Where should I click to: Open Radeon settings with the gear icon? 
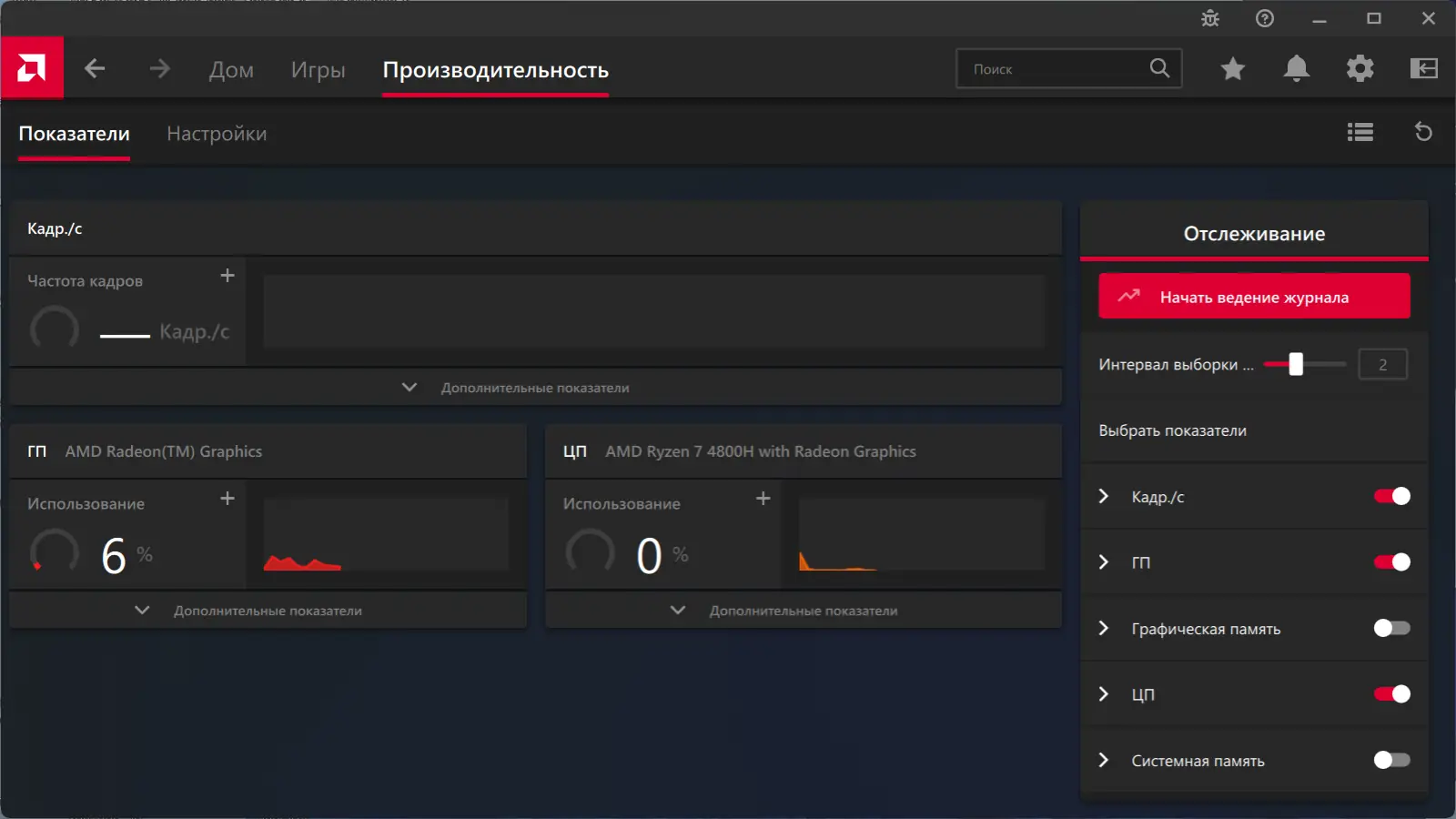pos(1360,68)
